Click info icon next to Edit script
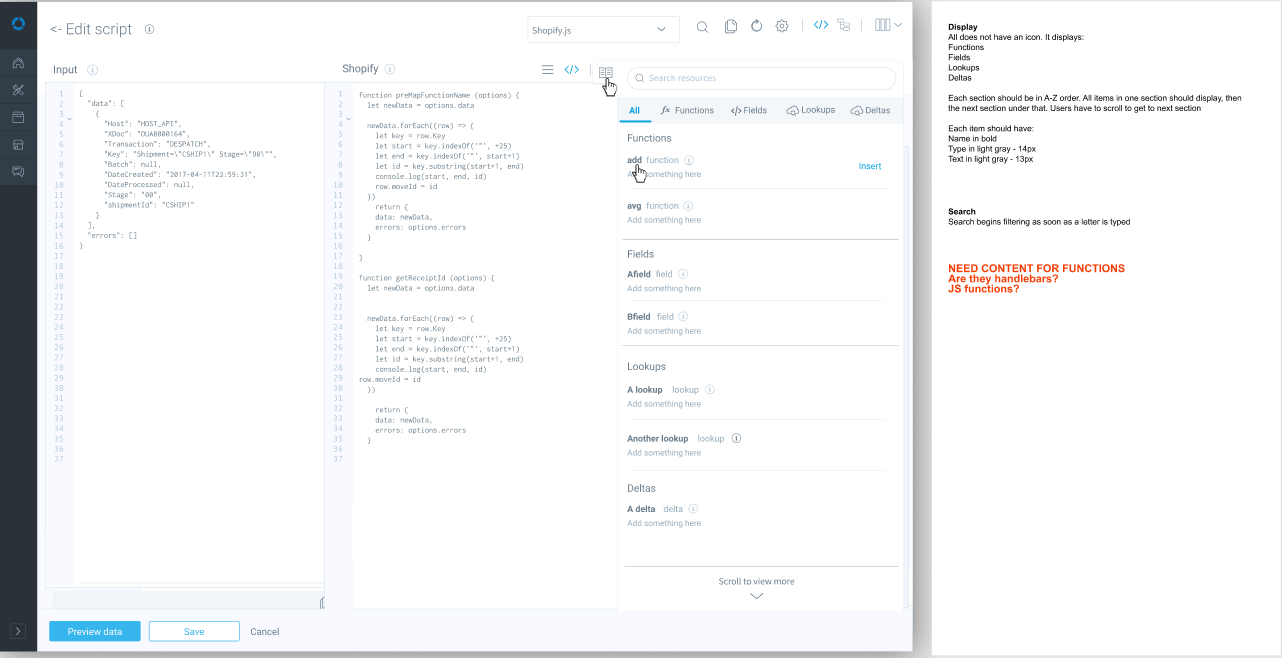 [x=149, y=30]
